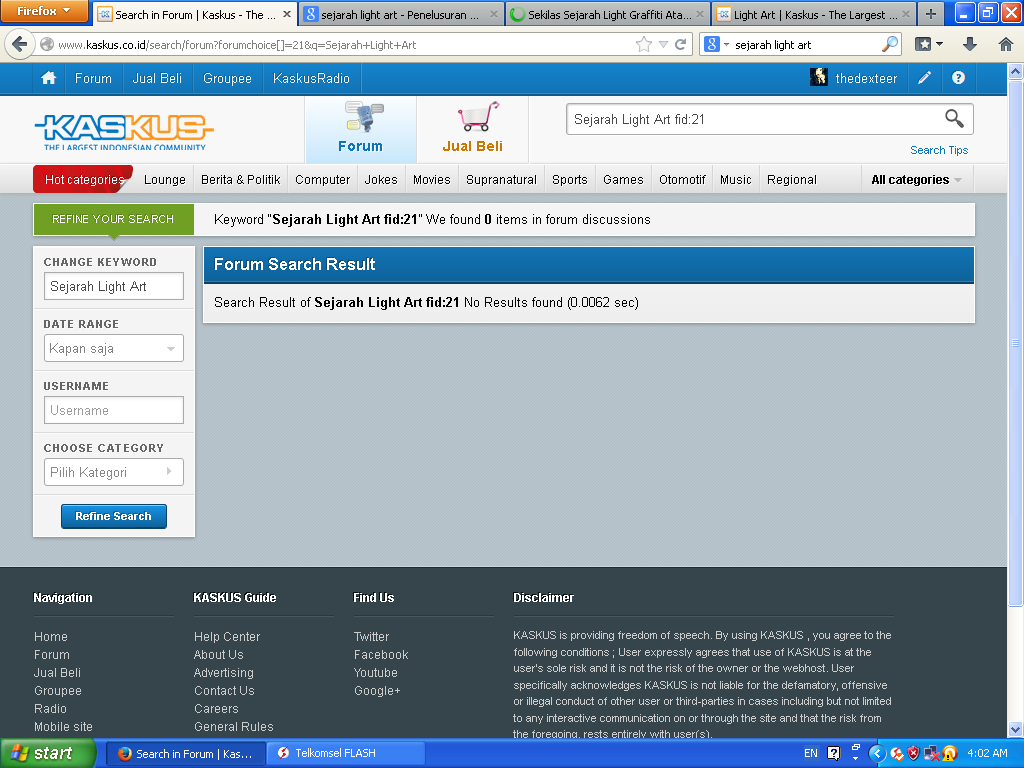Switch to Telkomsel FLASH taskbar item
Screen dimensions: 1024x768
[x=345, y=753]
